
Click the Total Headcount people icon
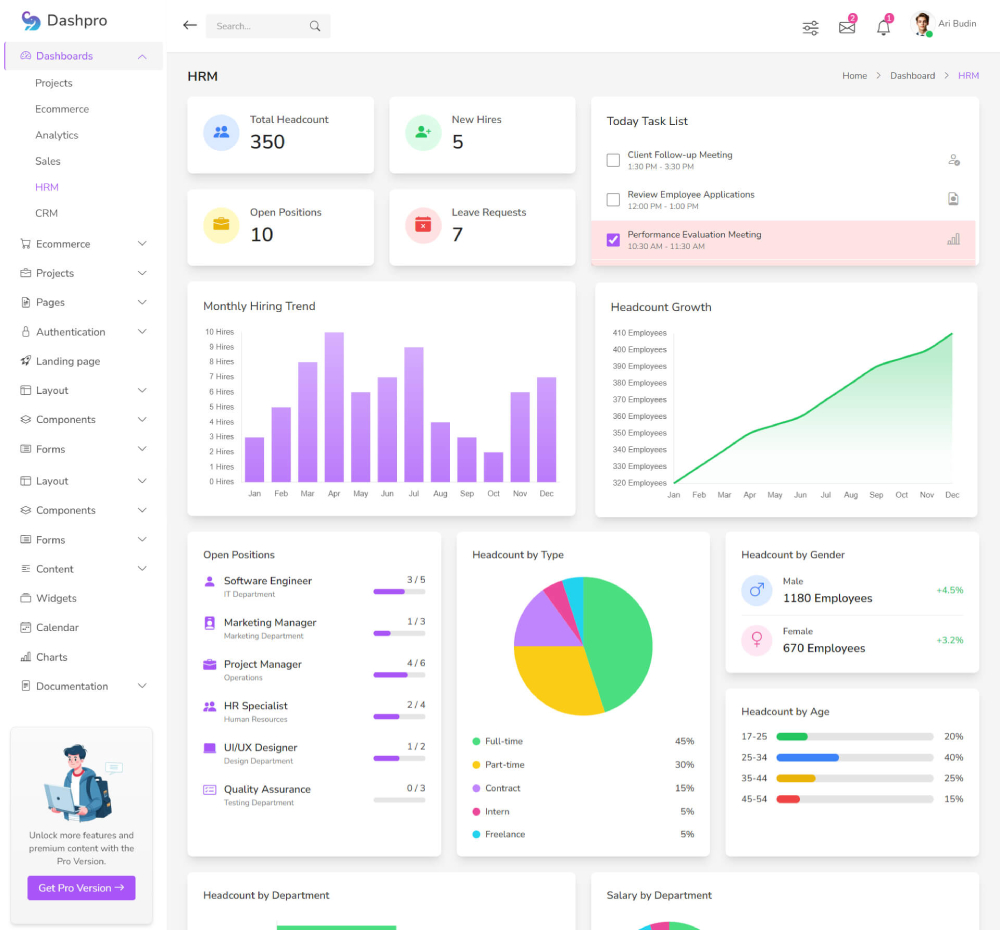221,132
